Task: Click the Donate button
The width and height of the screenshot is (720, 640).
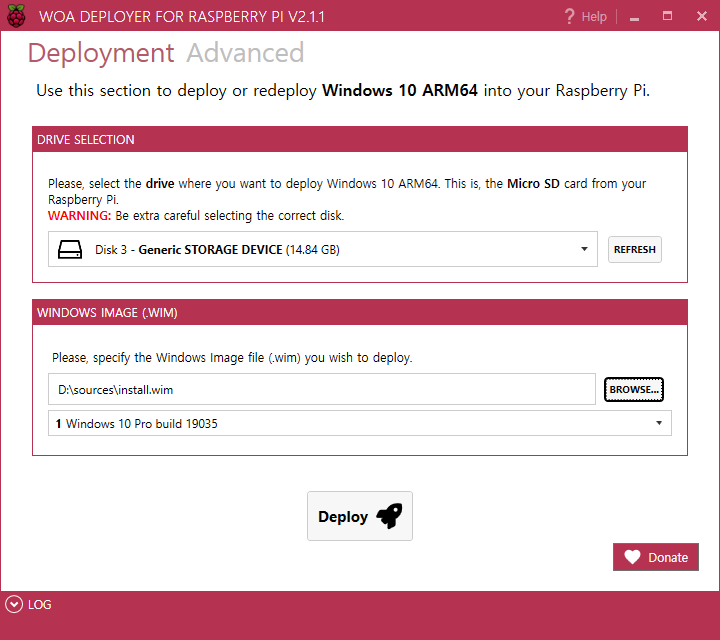Action: (656, 557)
